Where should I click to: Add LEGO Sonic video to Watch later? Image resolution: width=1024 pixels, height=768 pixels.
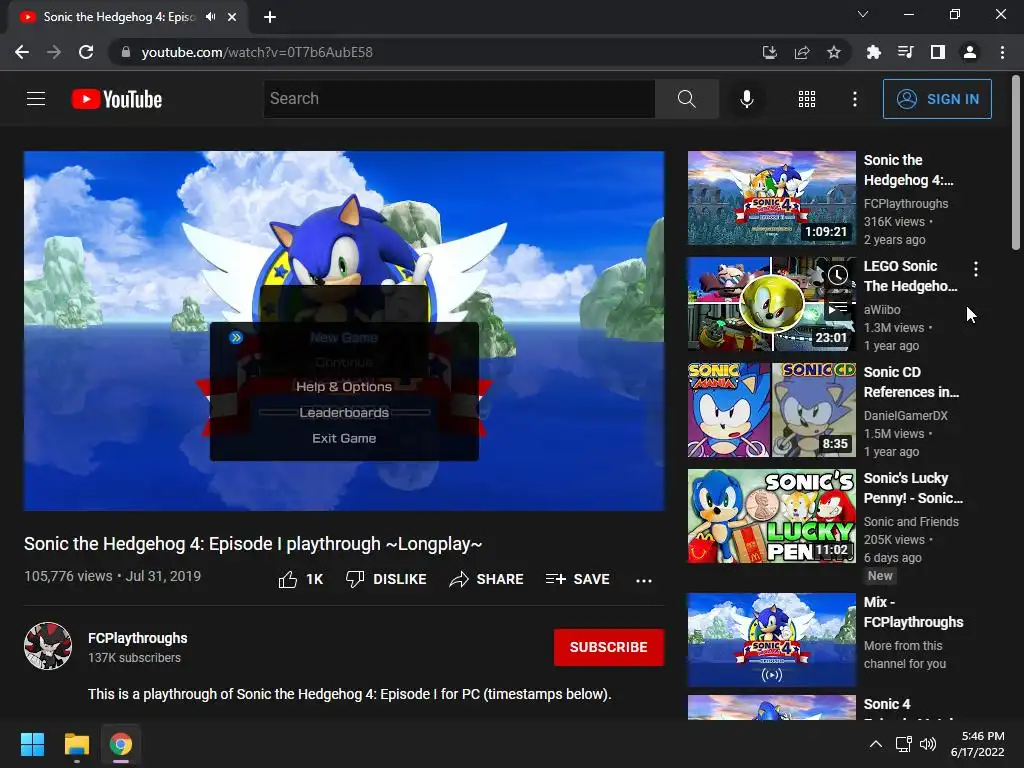(838, 276)
